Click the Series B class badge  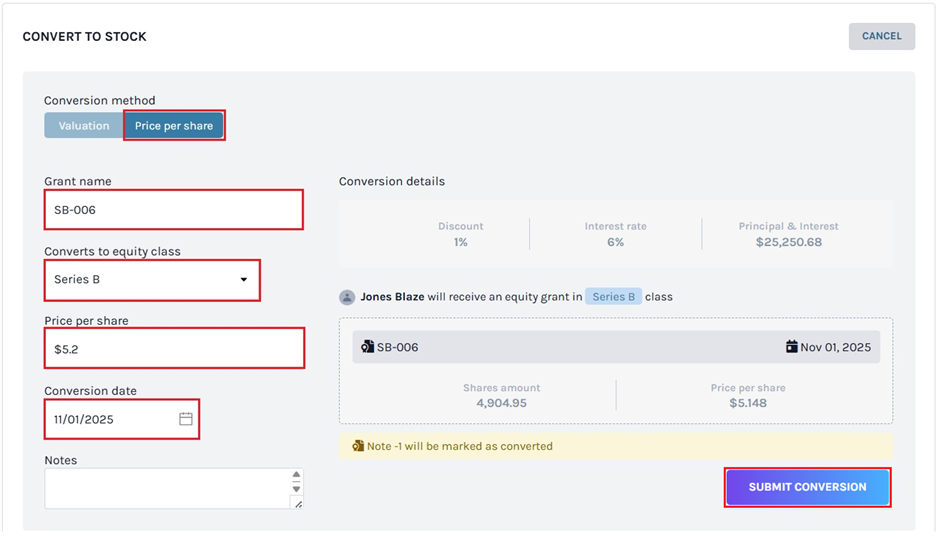click(613, 297)
